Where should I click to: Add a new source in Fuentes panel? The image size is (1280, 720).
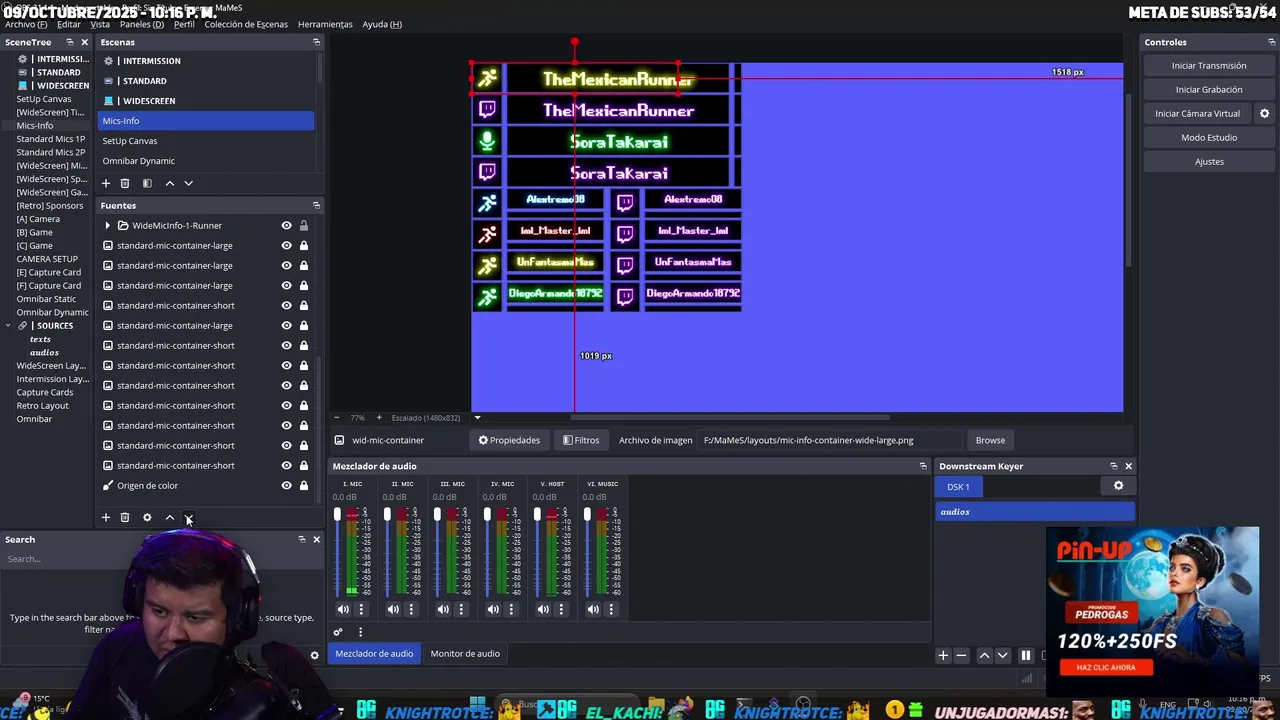pyautogui.click(x=106, y=517)
